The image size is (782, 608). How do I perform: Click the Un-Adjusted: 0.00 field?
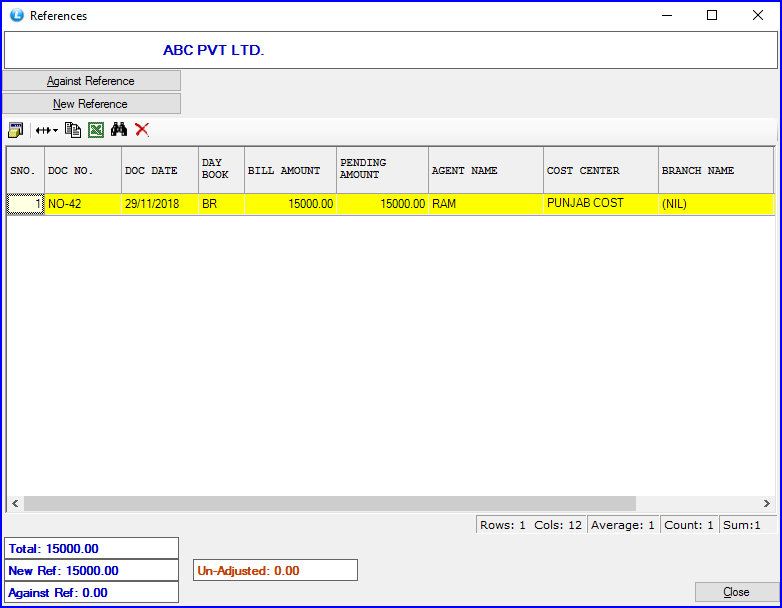coord(275,570)
